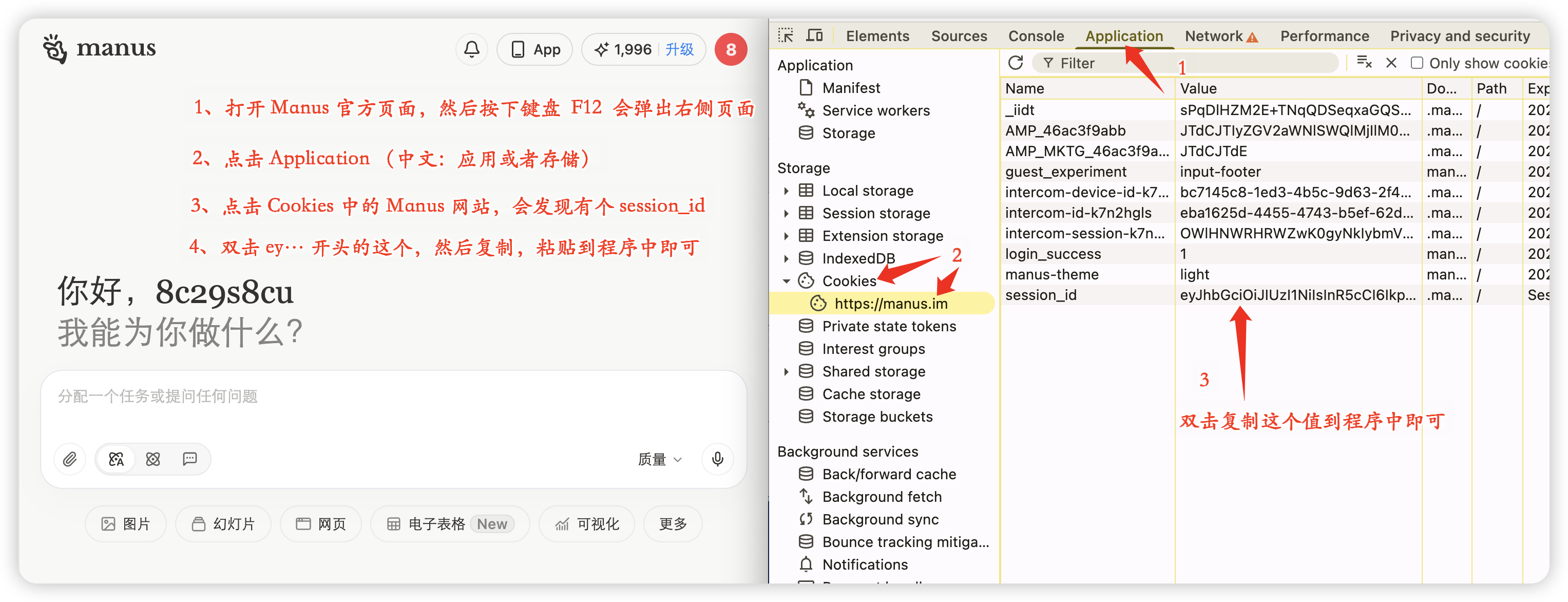Viewport: 1568px width, 602px height.
Task: Click the manus logo
Action: [99, 48]
